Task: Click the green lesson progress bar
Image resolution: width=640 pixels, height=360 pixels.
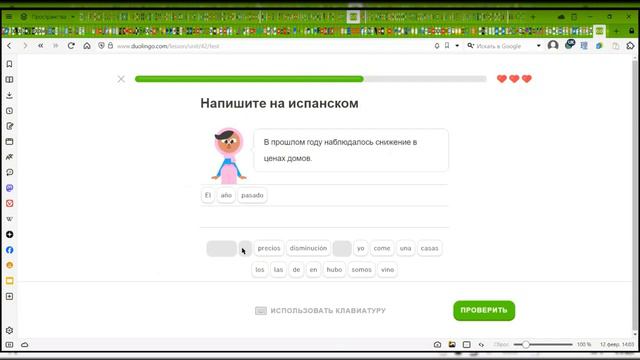Action: click(x=311, y=79)
